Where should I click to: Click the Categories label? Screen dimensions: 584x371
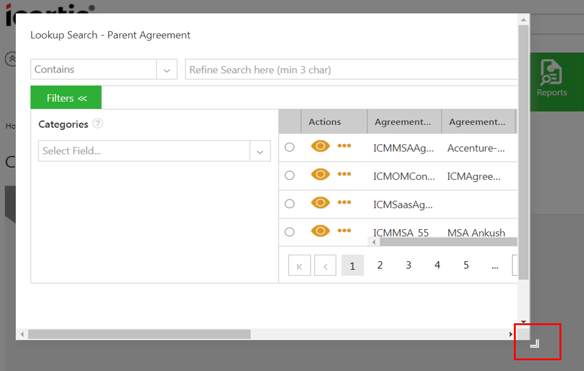(63, 124)
